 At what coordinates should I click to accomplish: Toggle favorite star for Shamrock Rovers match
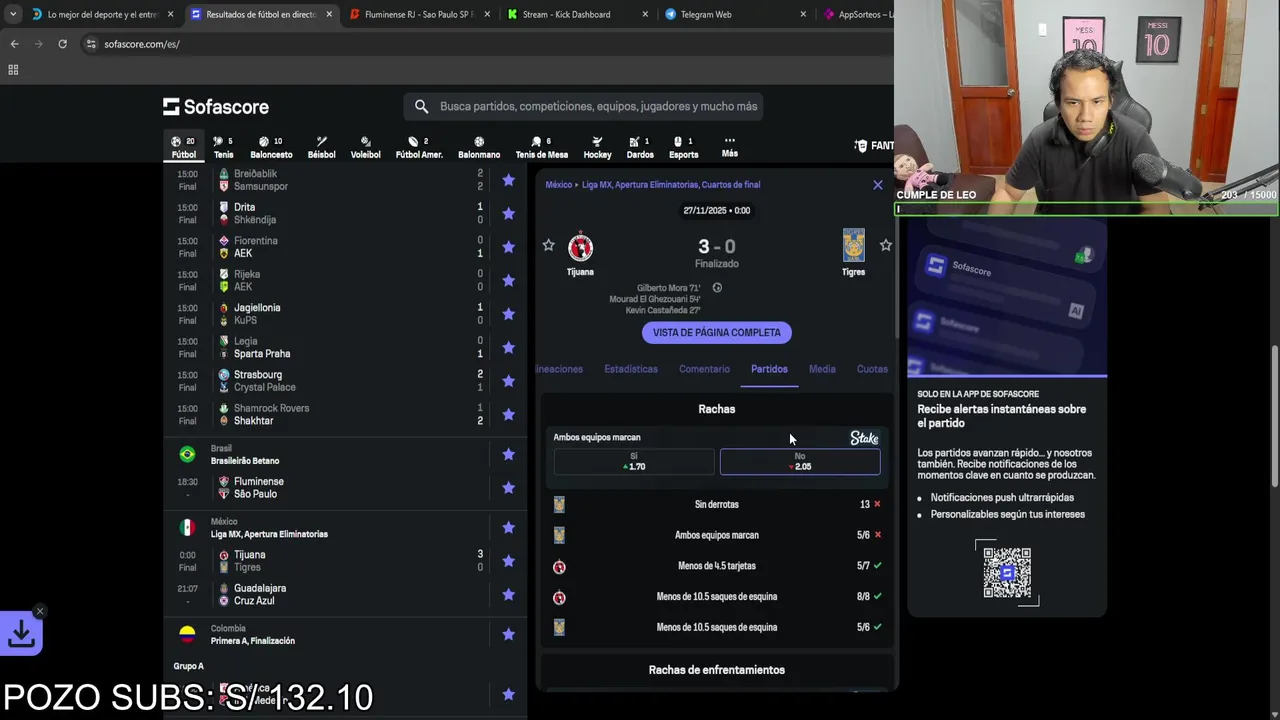pos(508,414)
